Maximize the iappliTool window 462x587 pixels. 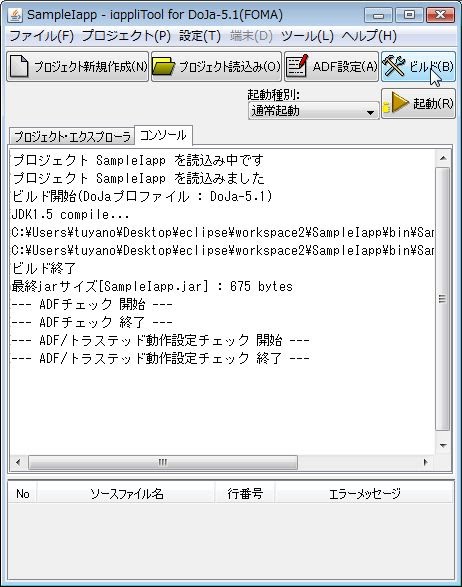click(410, 15)
